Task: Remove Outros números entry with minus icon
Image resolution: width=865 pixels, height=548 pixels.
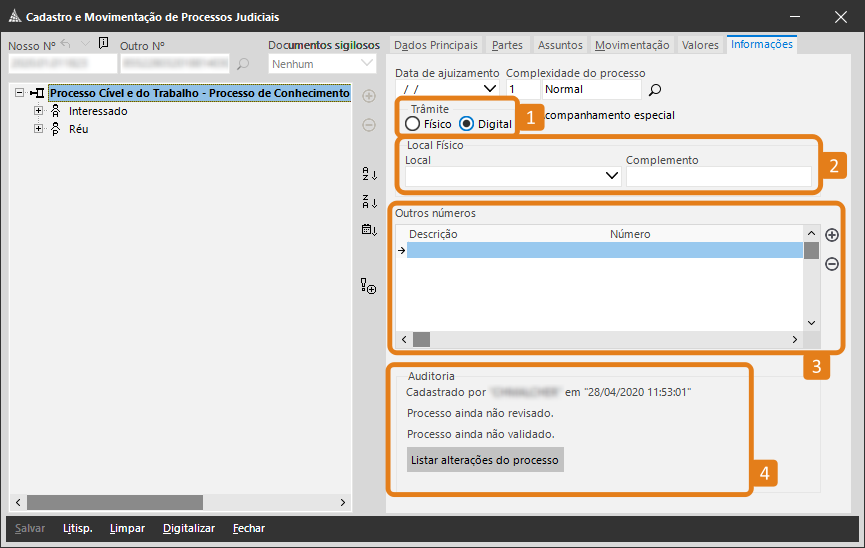Action: 831,264
